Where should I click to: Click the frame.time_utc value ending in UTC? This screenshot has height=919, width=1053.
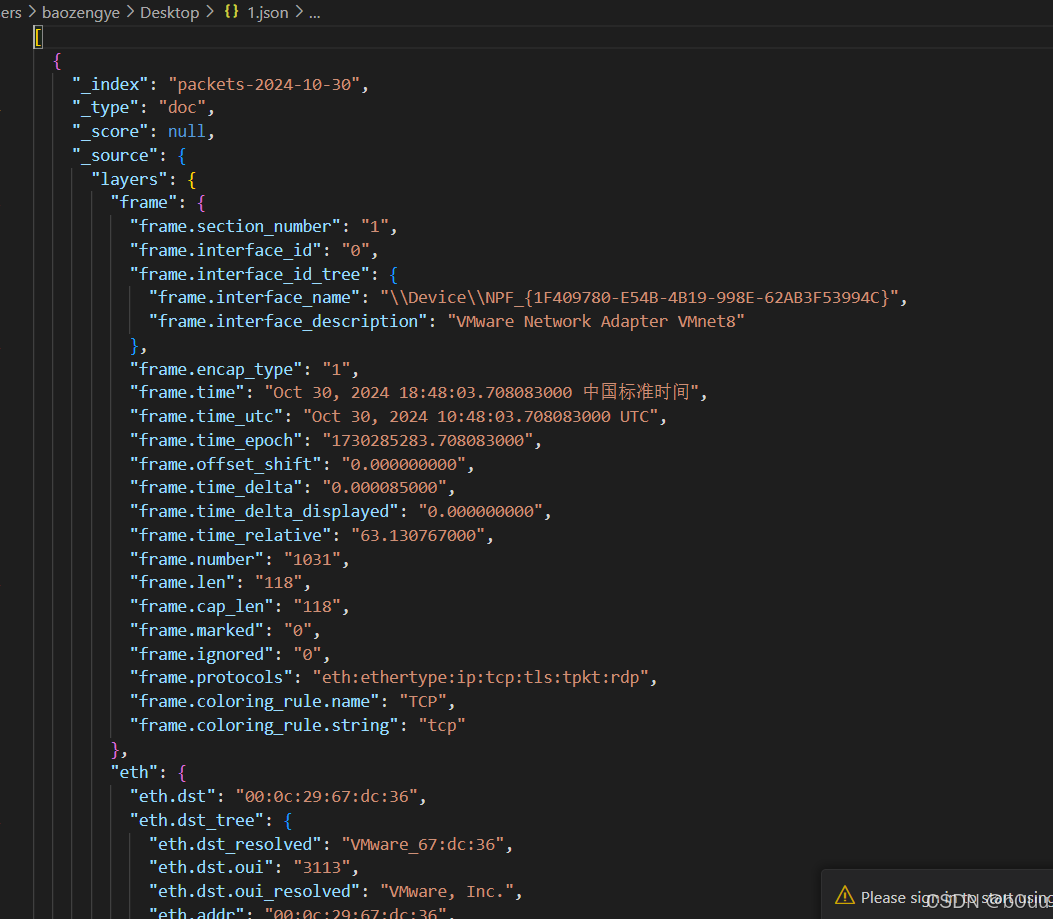click(x=481, y=417)
